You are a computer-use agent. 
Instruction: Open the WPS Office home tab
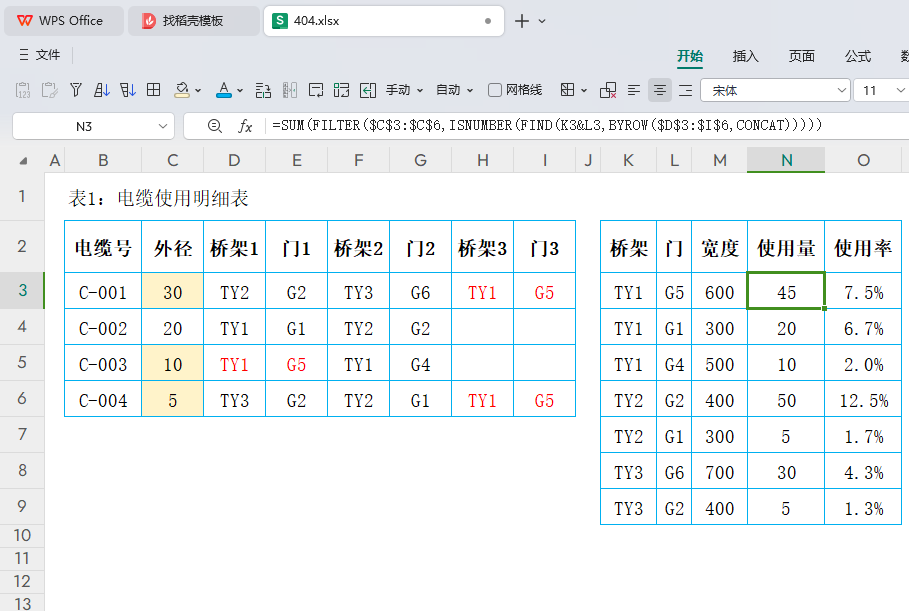pyautogui.click(x=64, y=21)
